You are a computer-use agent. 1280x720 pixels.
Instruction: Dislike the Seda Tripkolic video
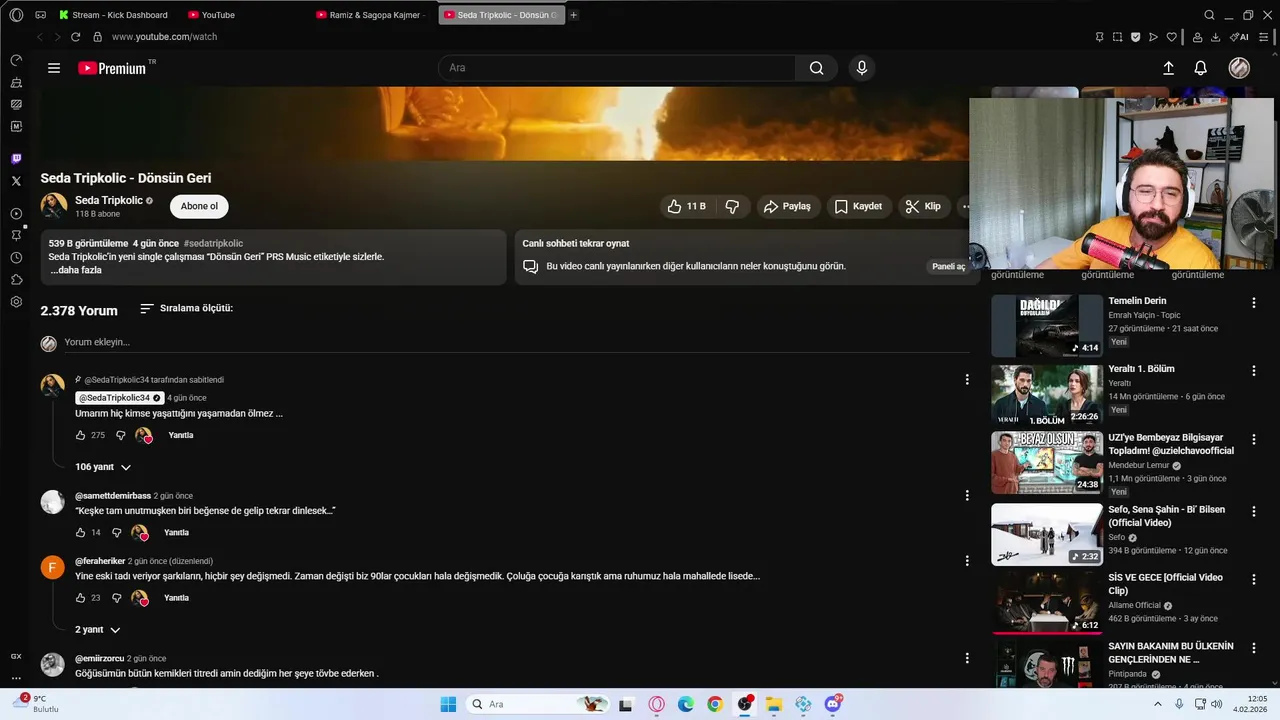[x=732, y=206]
